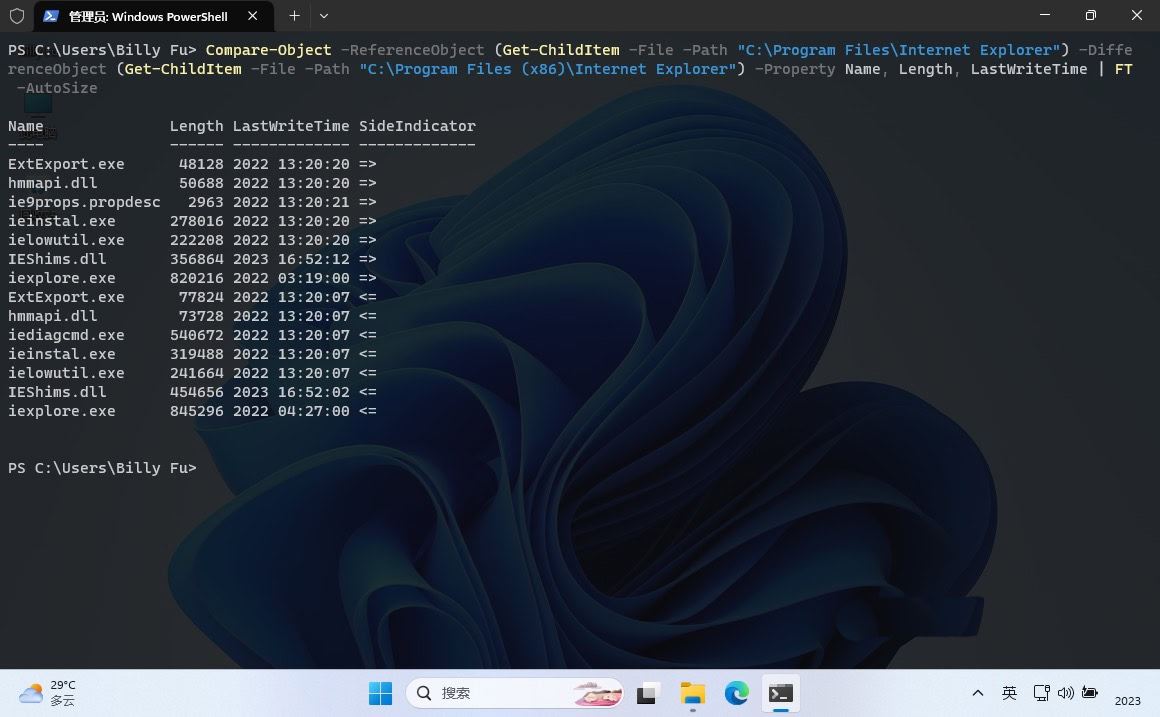Open the volume control from the system tray
The image size is (1160, 717).
pos(1065,693)
